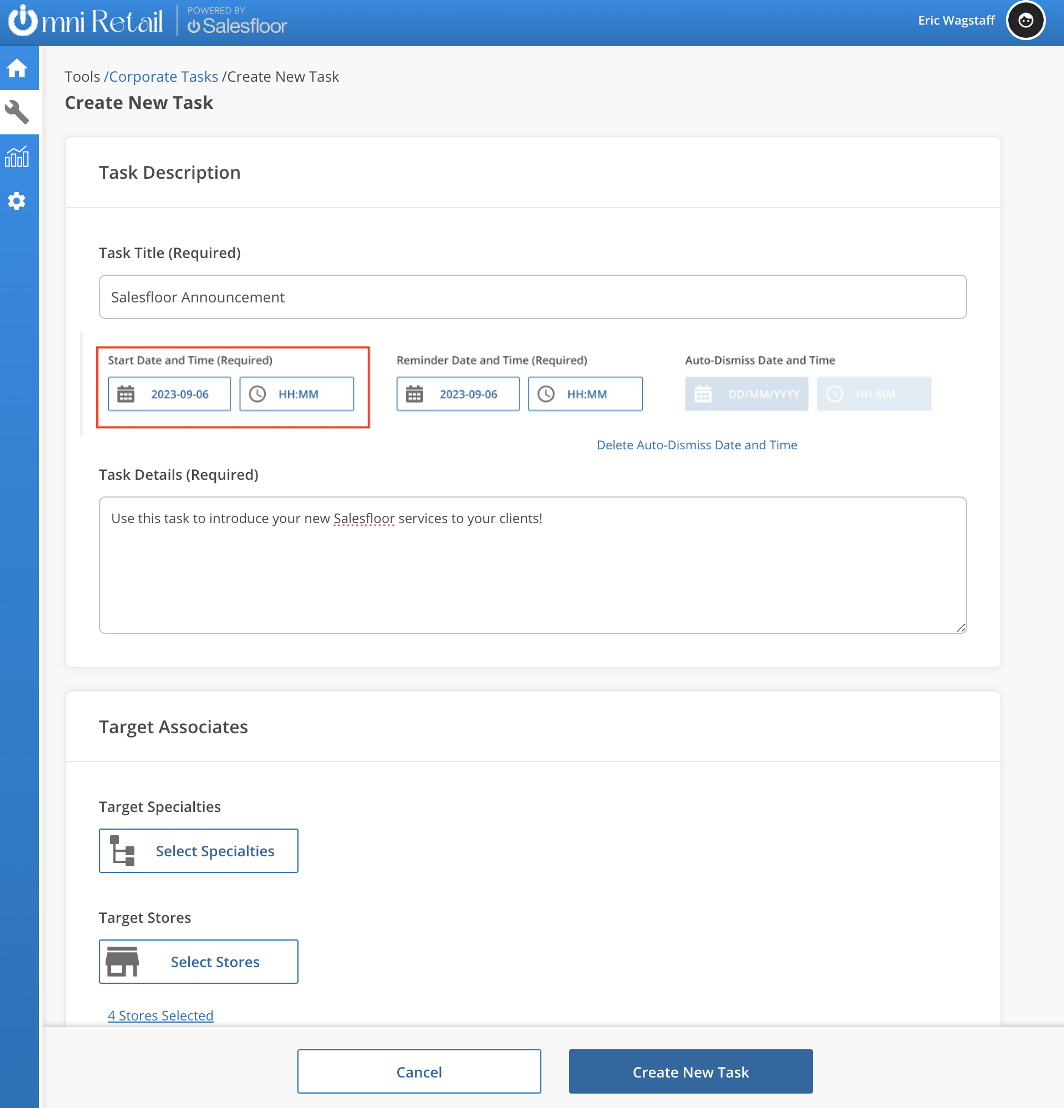
Task: Click the Target Stores label
Action: click(145, 918)
